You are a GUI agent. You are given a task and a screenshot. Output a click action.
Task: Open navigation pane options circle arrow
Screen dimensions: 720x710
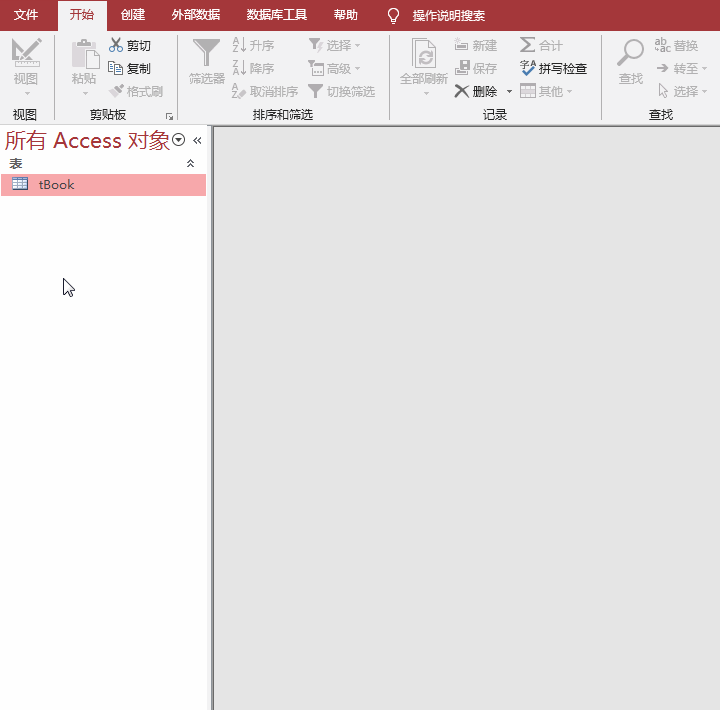coord(178,140)
